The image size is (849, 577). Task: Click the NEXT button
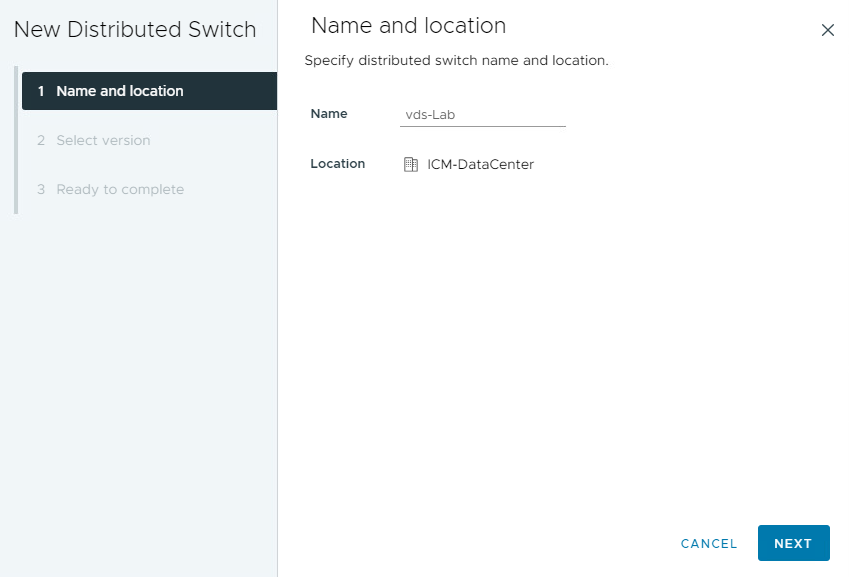(793, 543)
